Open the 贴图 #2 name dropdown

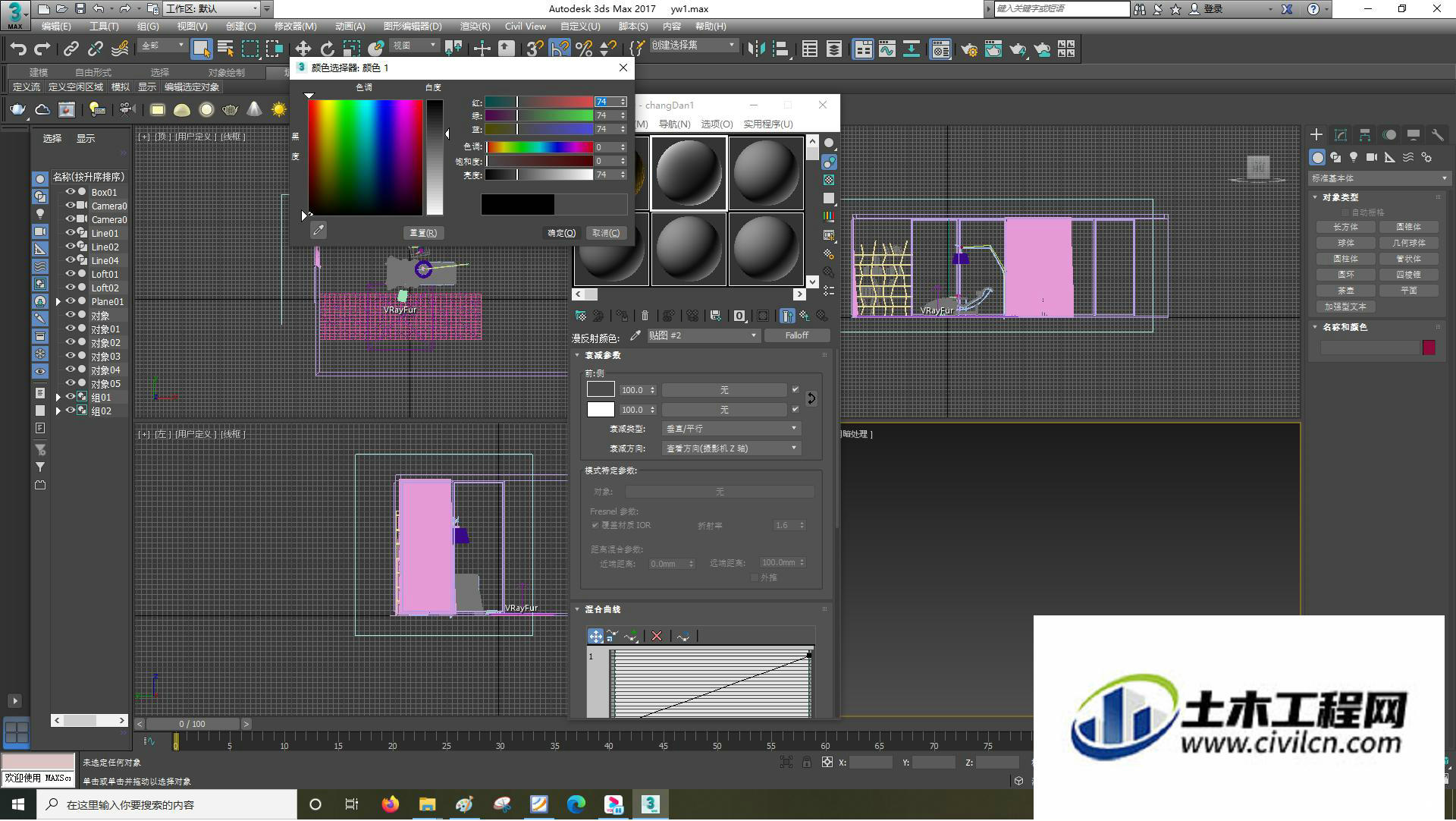click(703, 335)
